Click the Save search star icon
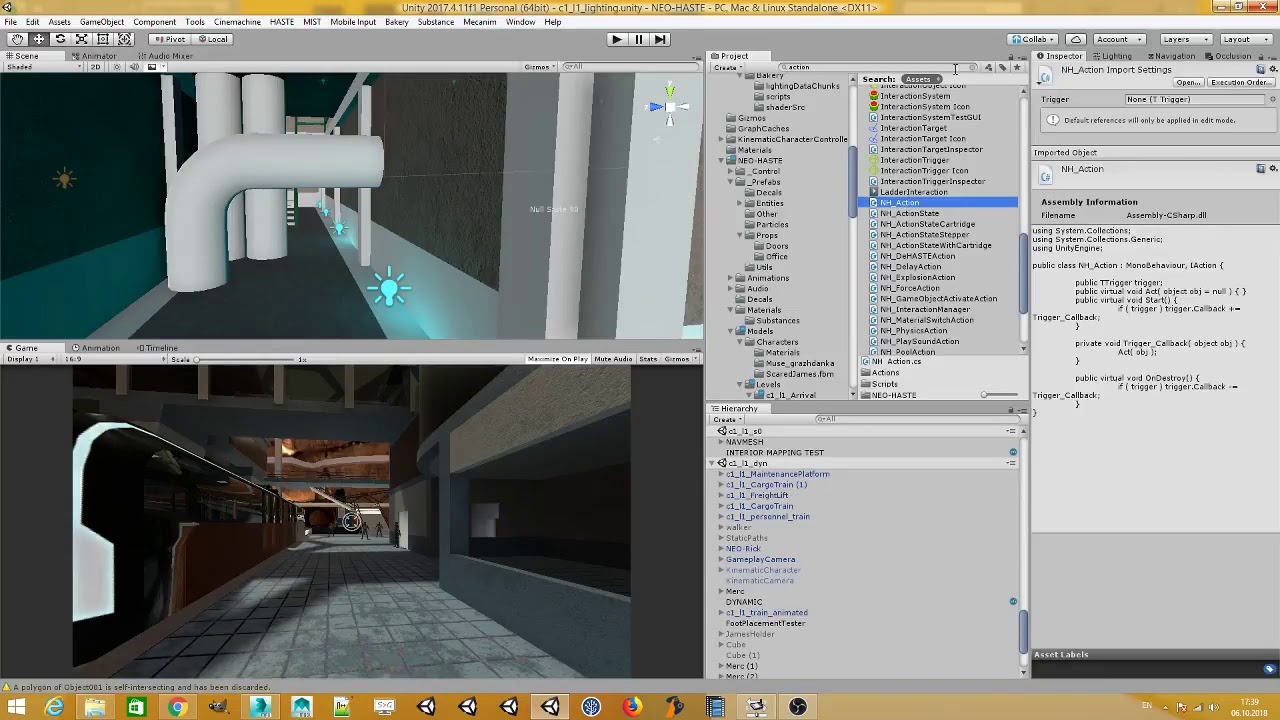The image size is (1280, 720). (1017, 67)
